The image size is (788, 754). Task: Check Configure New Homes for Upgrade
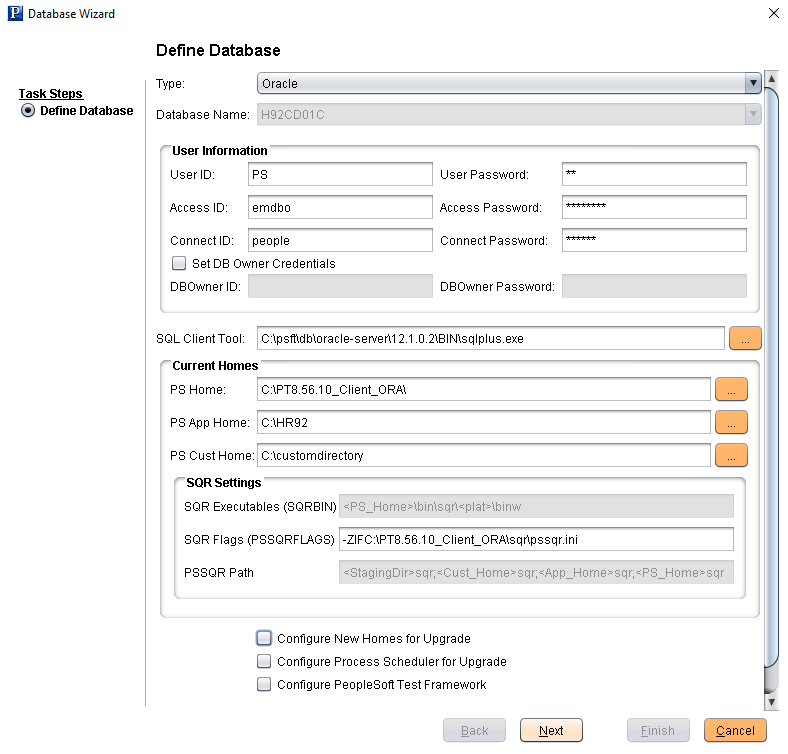click(264, 638)
